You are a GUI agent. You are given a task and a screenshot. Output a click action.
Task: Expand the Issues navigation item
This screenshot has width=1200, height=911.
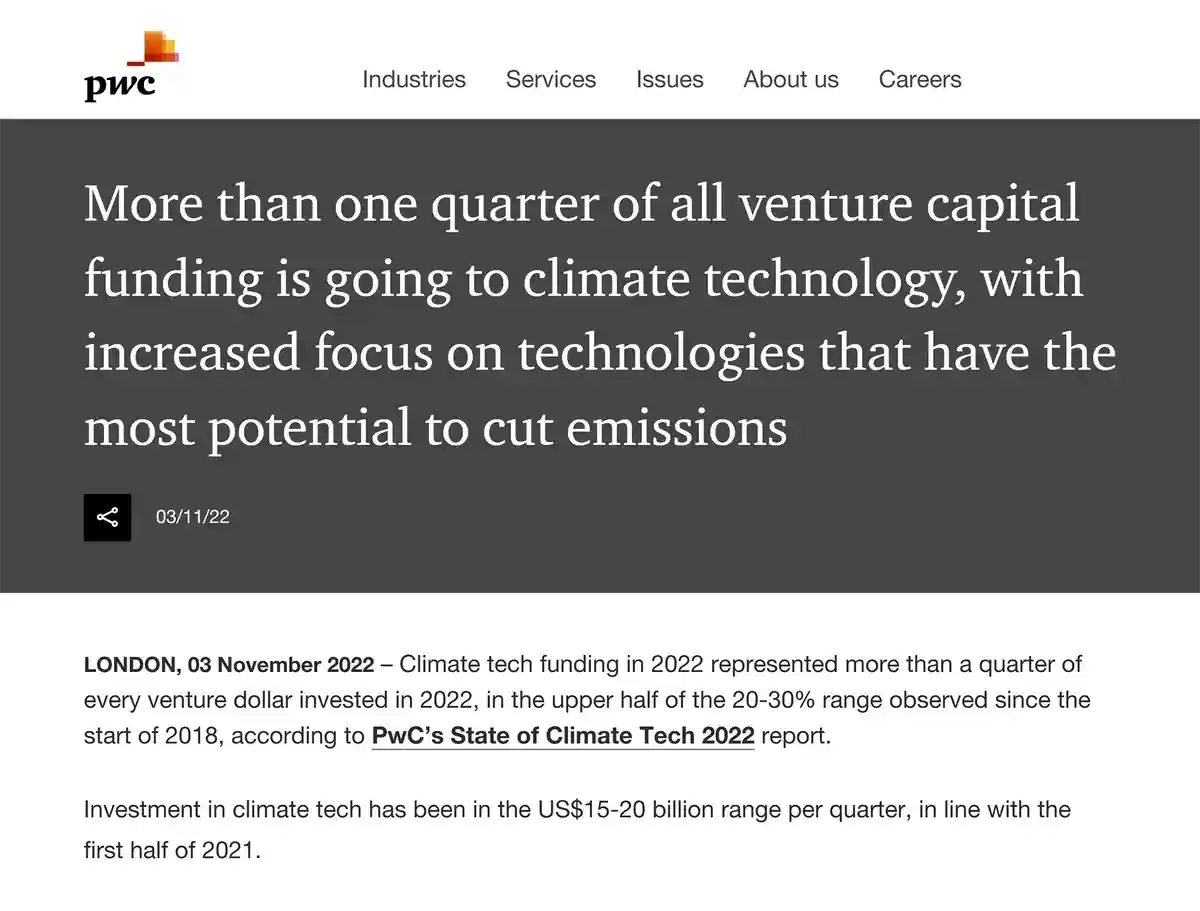[x=670, y=80]
